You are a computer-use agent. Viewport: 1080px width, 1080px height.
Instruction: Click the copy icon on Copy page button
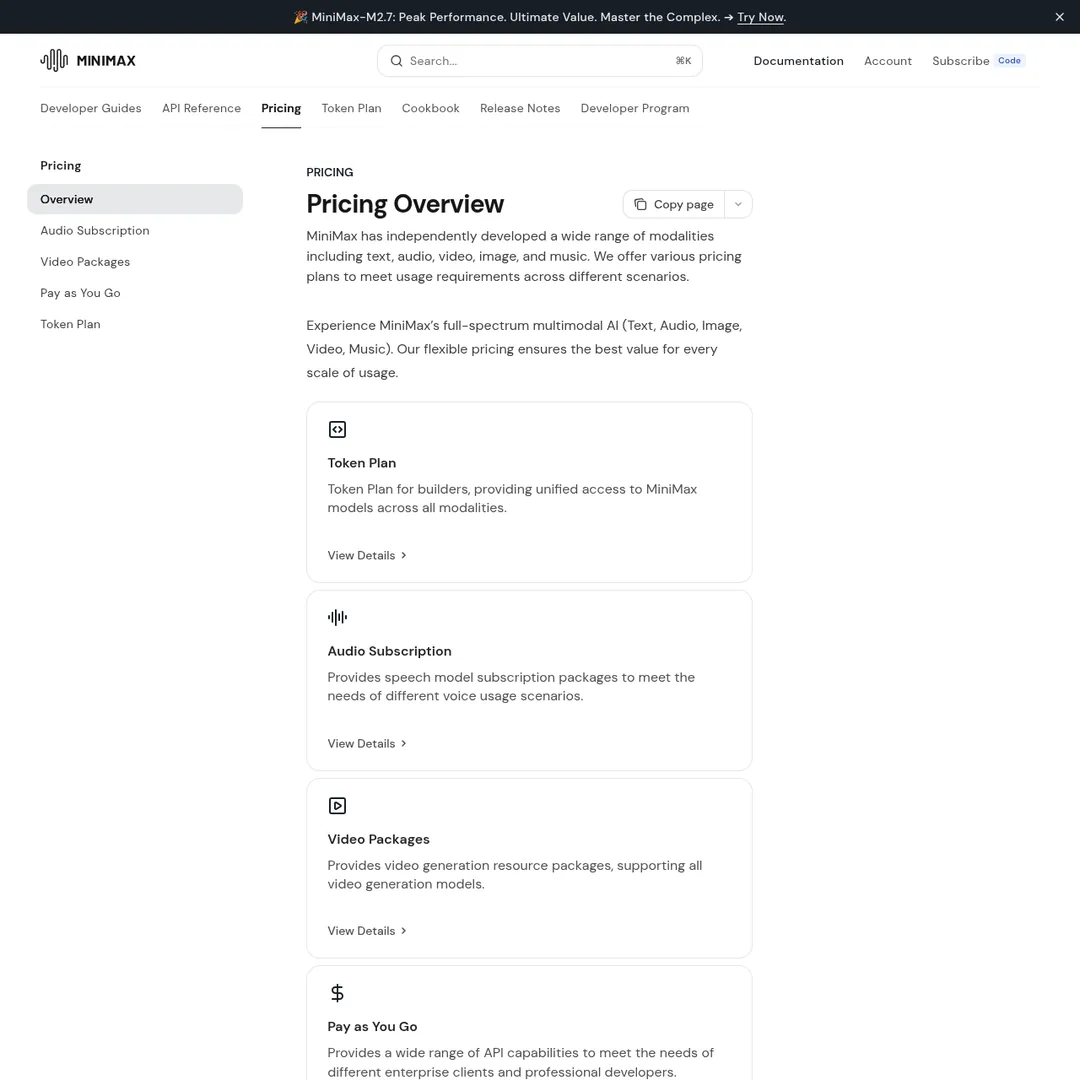tap(641, 204)
